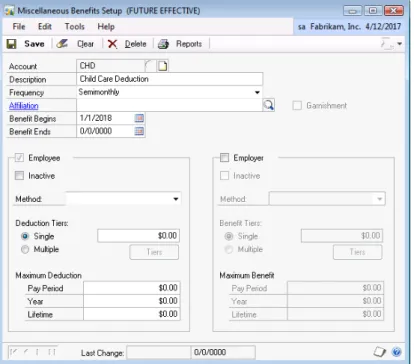414x364 pixels.
Task: Click the application icon in title bar
Action: (x=10, y=10)
